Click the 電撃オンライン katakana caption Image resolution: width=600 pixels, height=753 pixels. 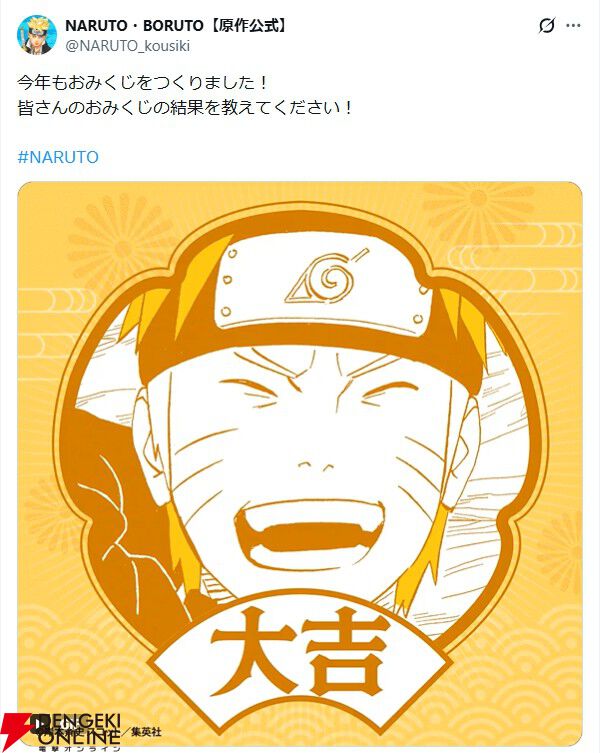point(79,748)
